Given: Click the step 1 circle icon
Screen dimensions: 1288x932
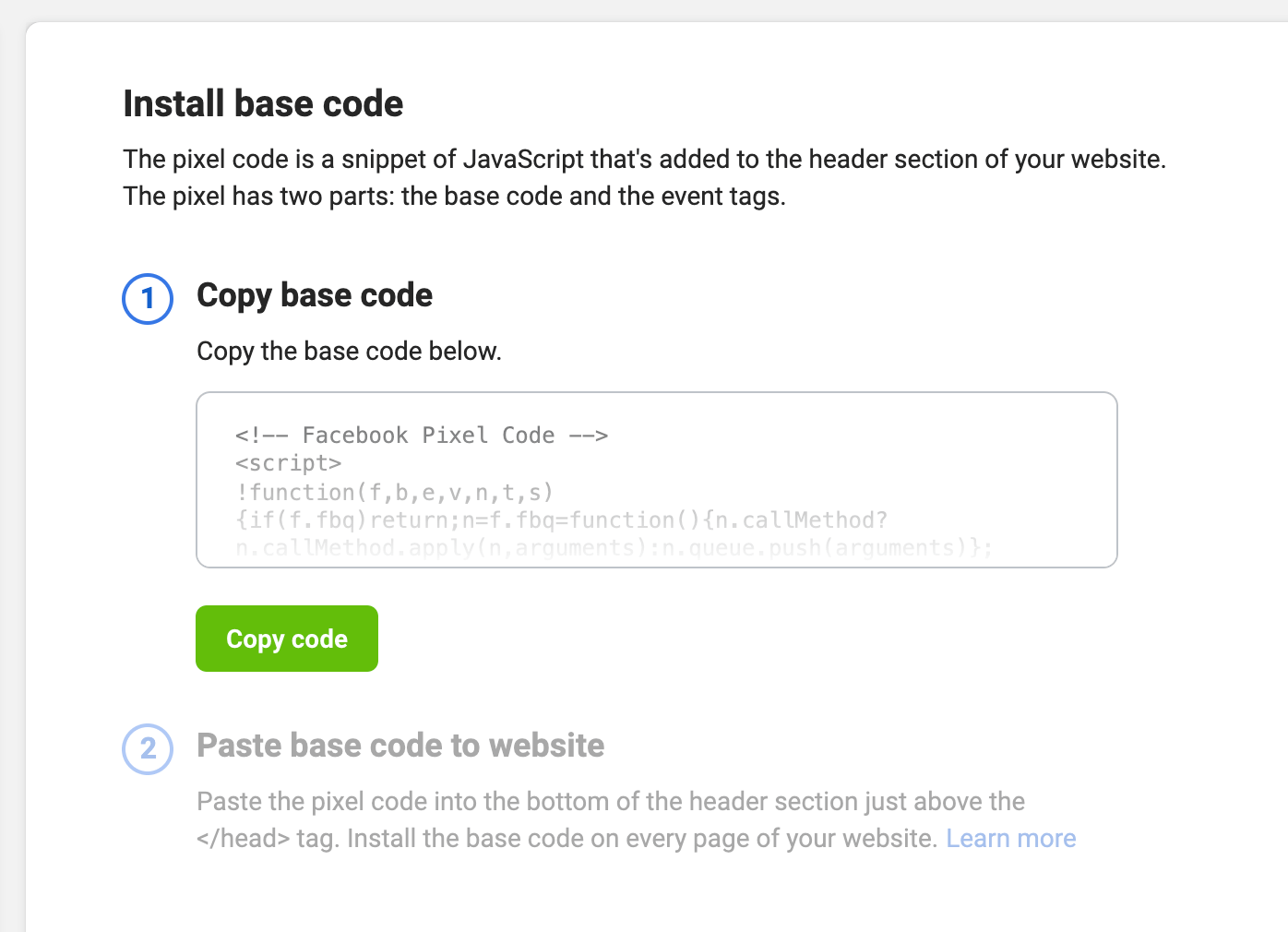Looking at the screenshot, I should click(148, 299).
